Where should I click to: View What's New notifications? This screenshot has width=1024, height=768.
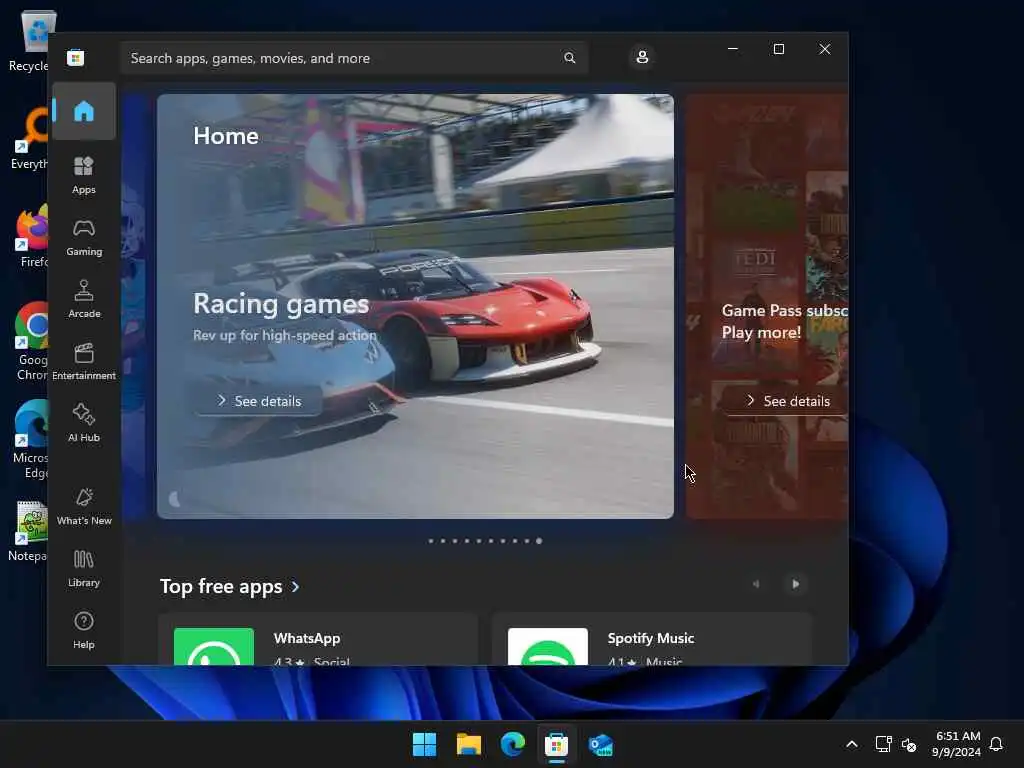pos(84,506)
